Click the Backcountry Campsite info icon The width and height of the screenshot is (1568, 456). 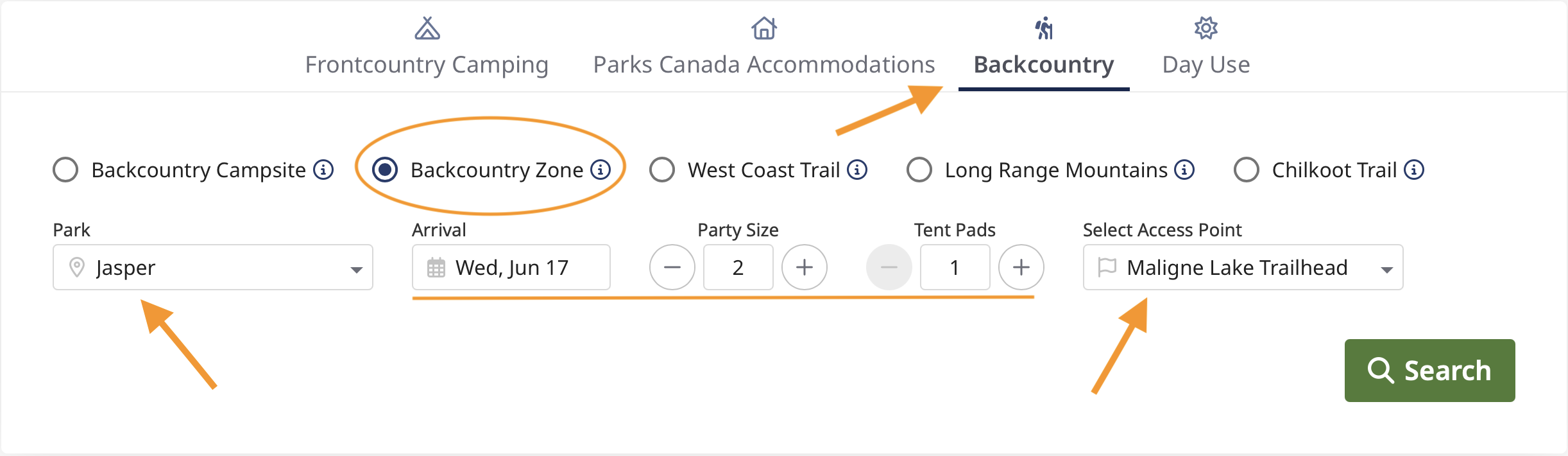[x=323, y=170]
